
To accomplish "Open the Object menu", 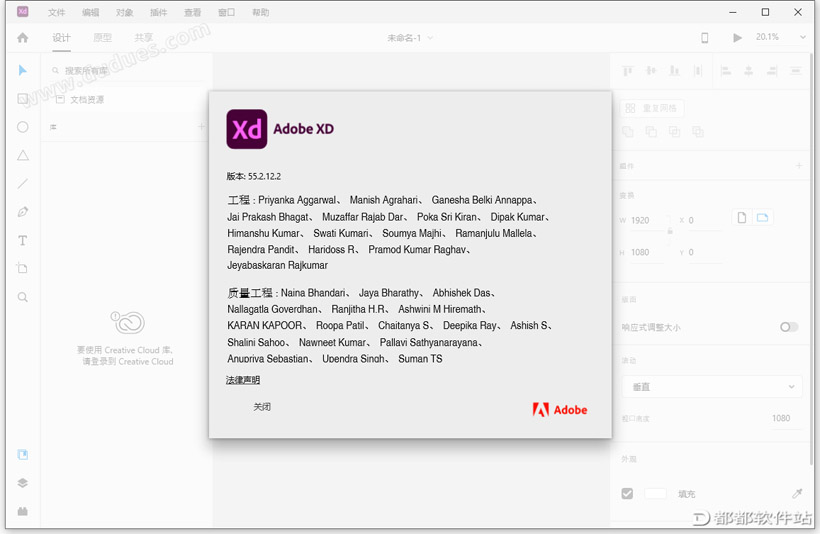I will pos(124,12).
